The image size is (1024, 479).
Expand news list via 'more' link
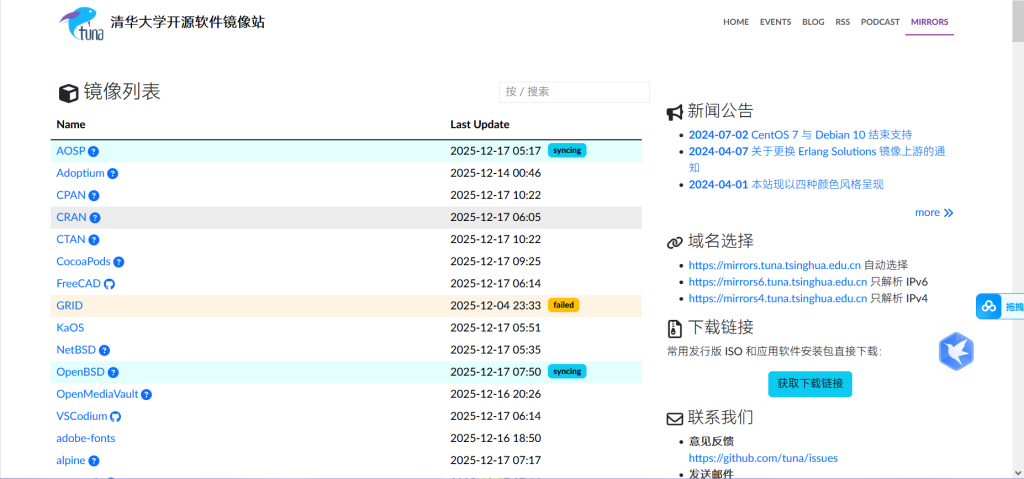pyautogui.click(x=934, y=212)
